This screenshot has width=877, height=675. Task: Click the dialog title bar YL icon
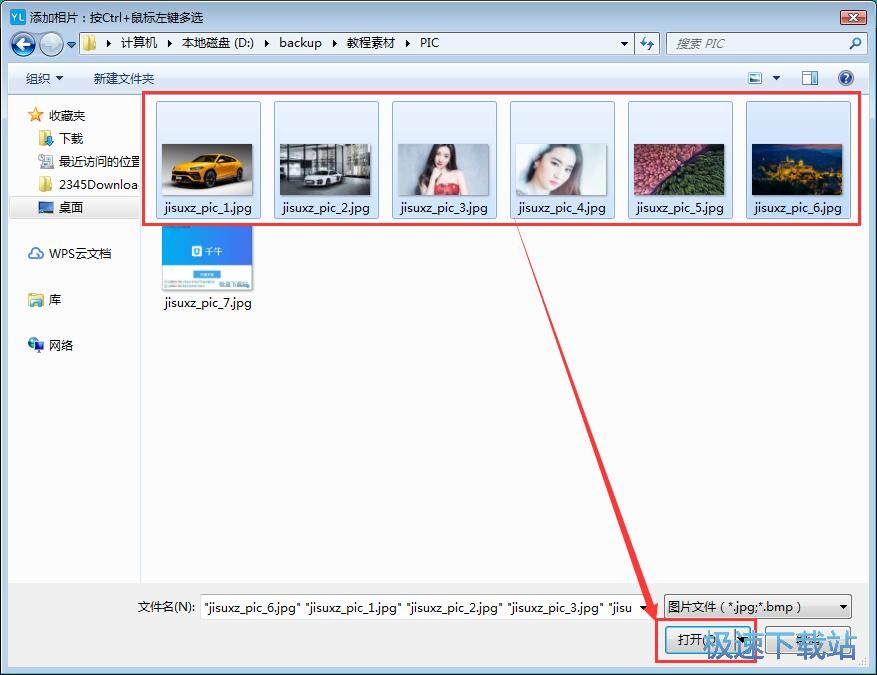tap(17, 17)
